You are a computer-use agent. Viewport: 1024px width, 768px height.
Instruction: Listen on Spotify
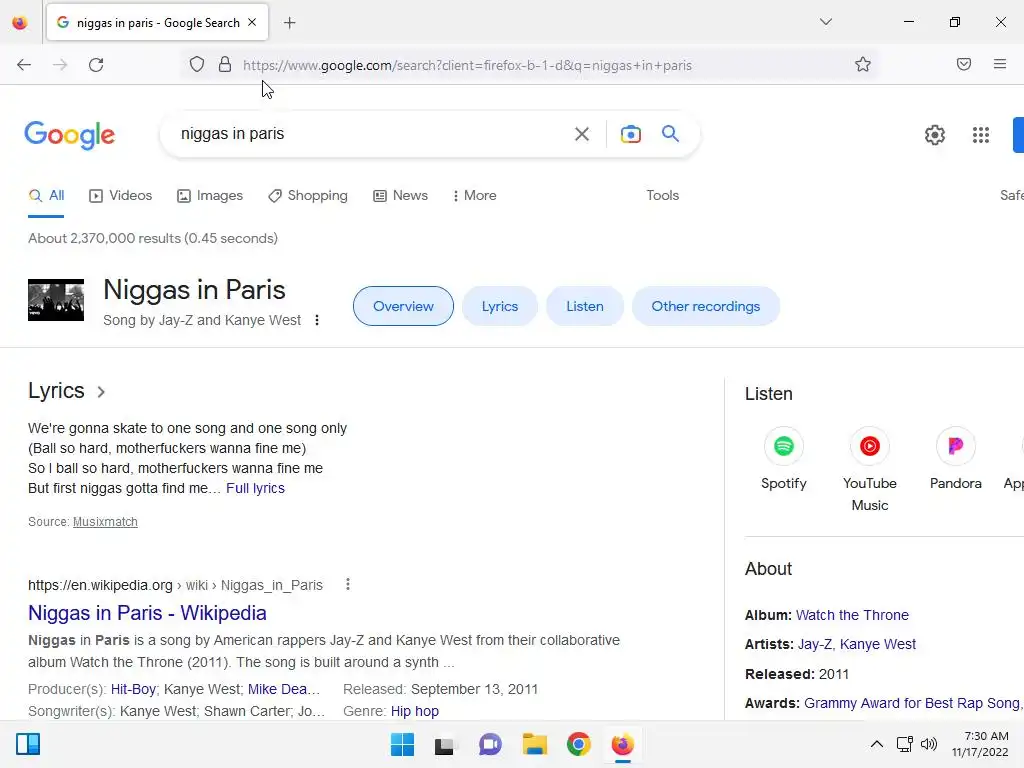point(784,458)
